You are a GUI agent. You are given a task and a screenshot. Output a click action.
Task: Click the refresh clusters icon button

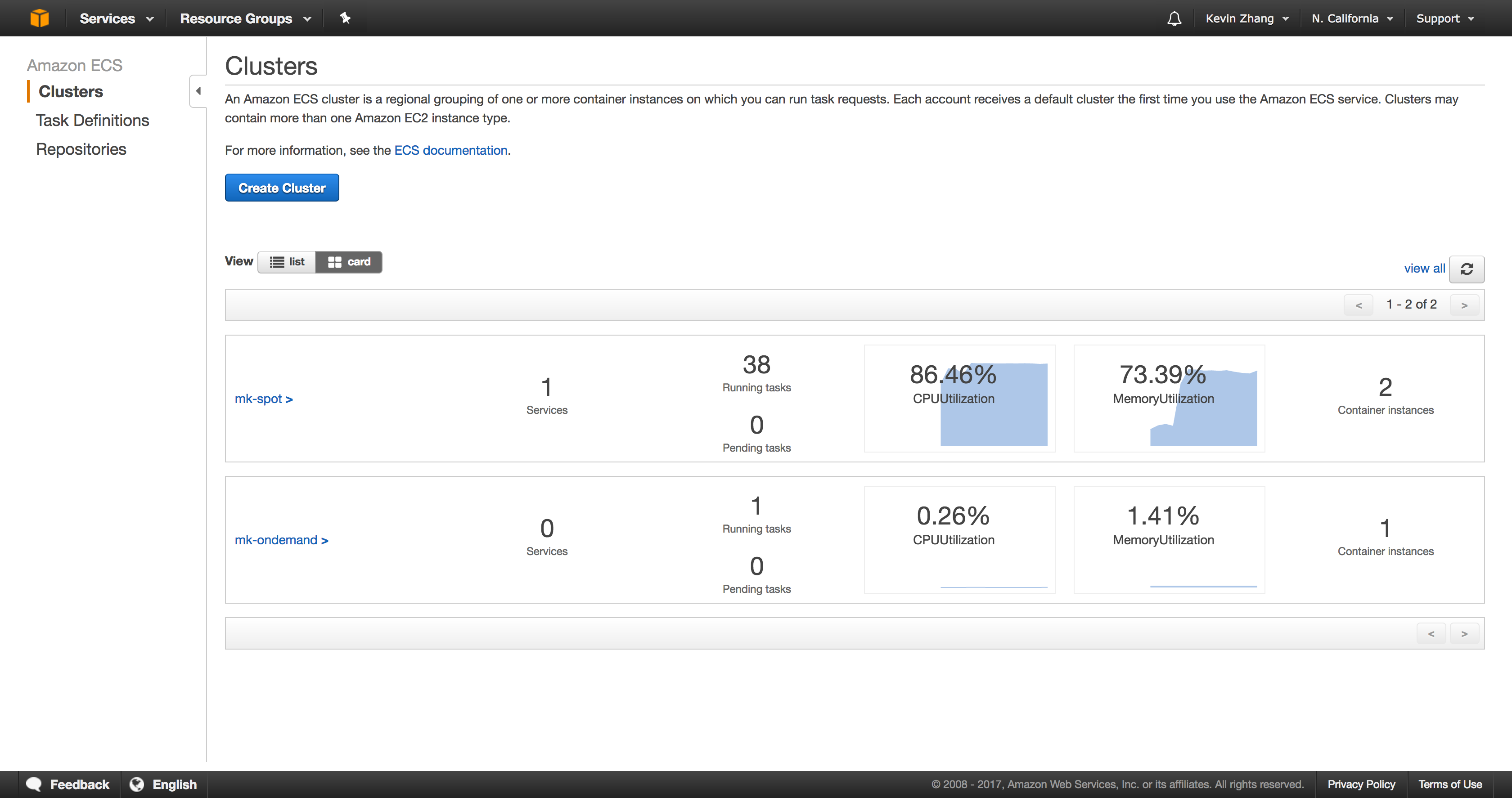click(1467, 269)
